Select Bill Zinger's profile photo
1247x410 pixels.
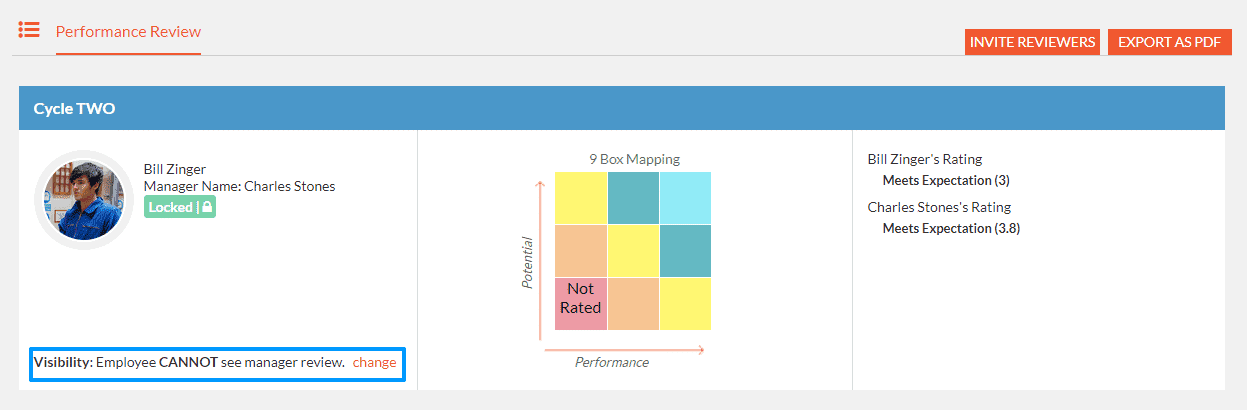(x=82, y=201)
